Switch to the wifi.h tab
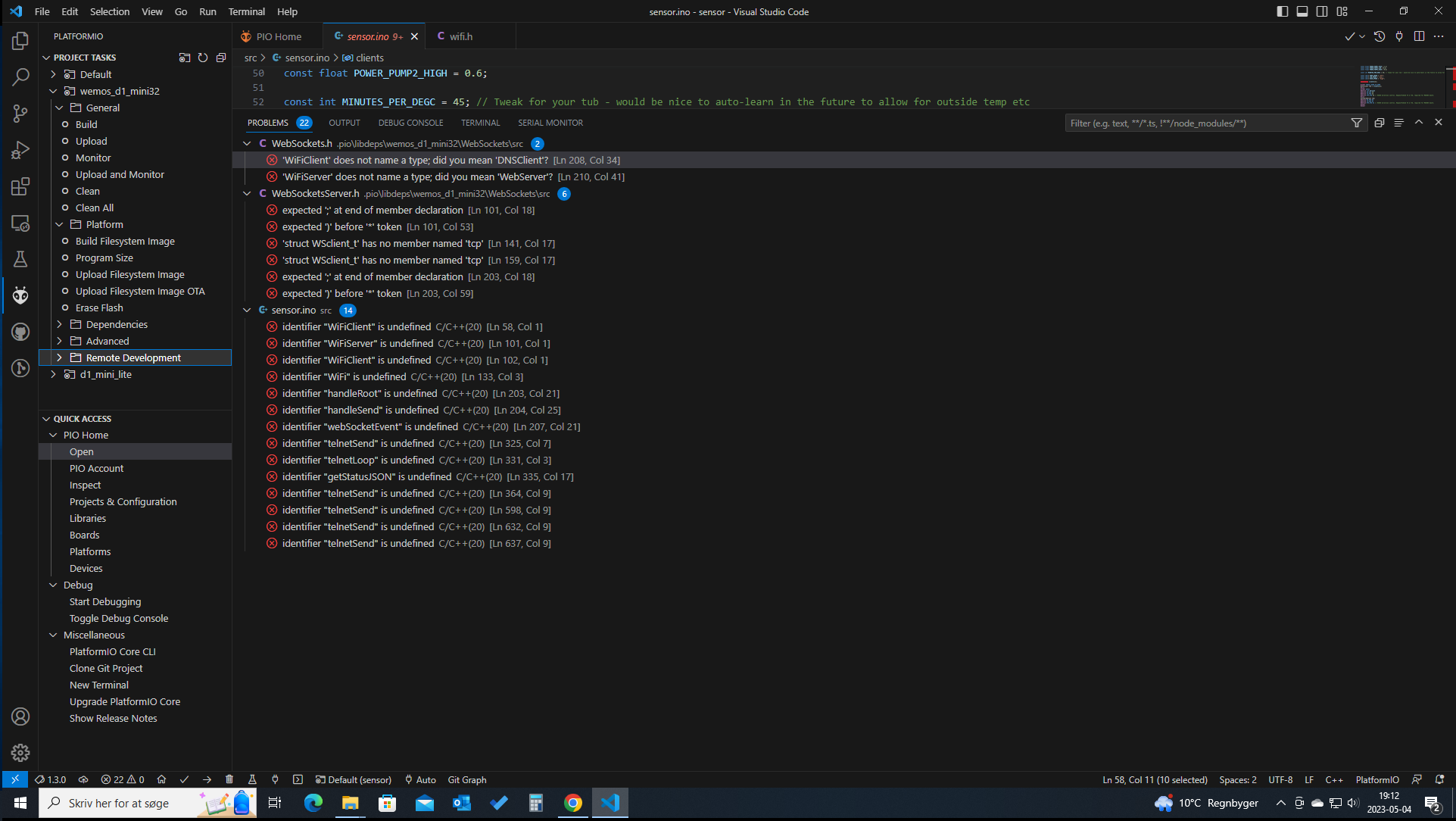Screen dimensions: 1456x821 (x=460, y=36)
